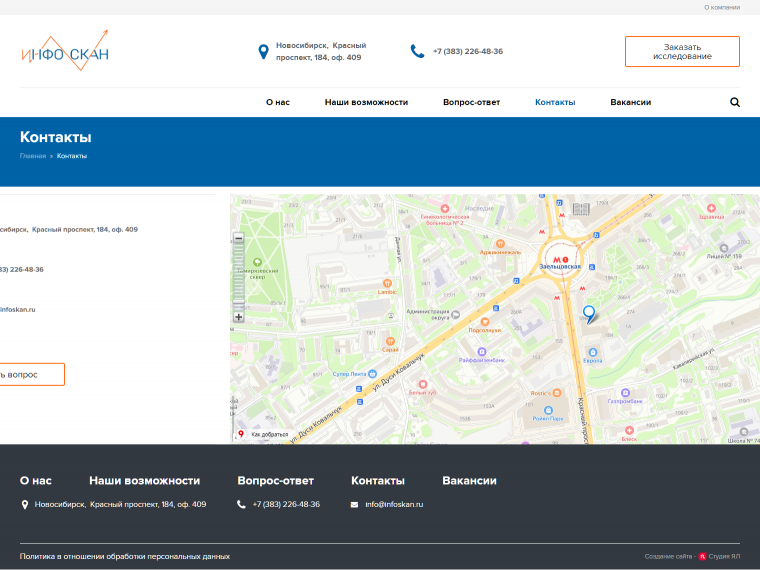Image resolution: width=760 pixels, height=570 pixels.
Task: Click footer email info@infoskan.ru
Action: coord(394,505)
